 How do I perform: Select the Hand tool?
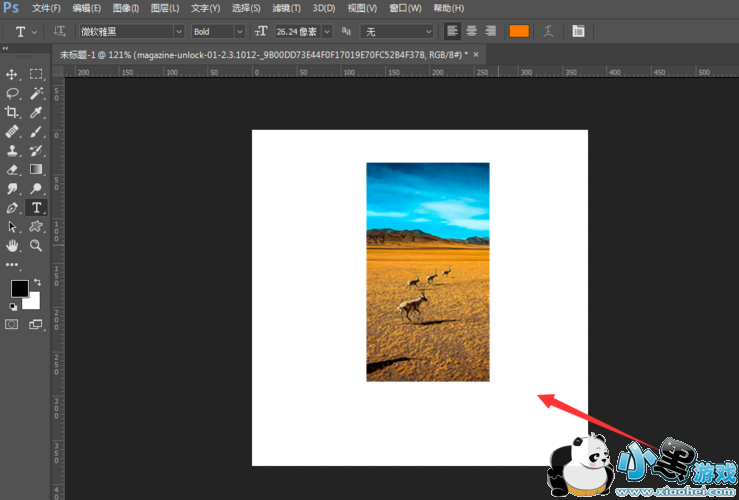13,245
